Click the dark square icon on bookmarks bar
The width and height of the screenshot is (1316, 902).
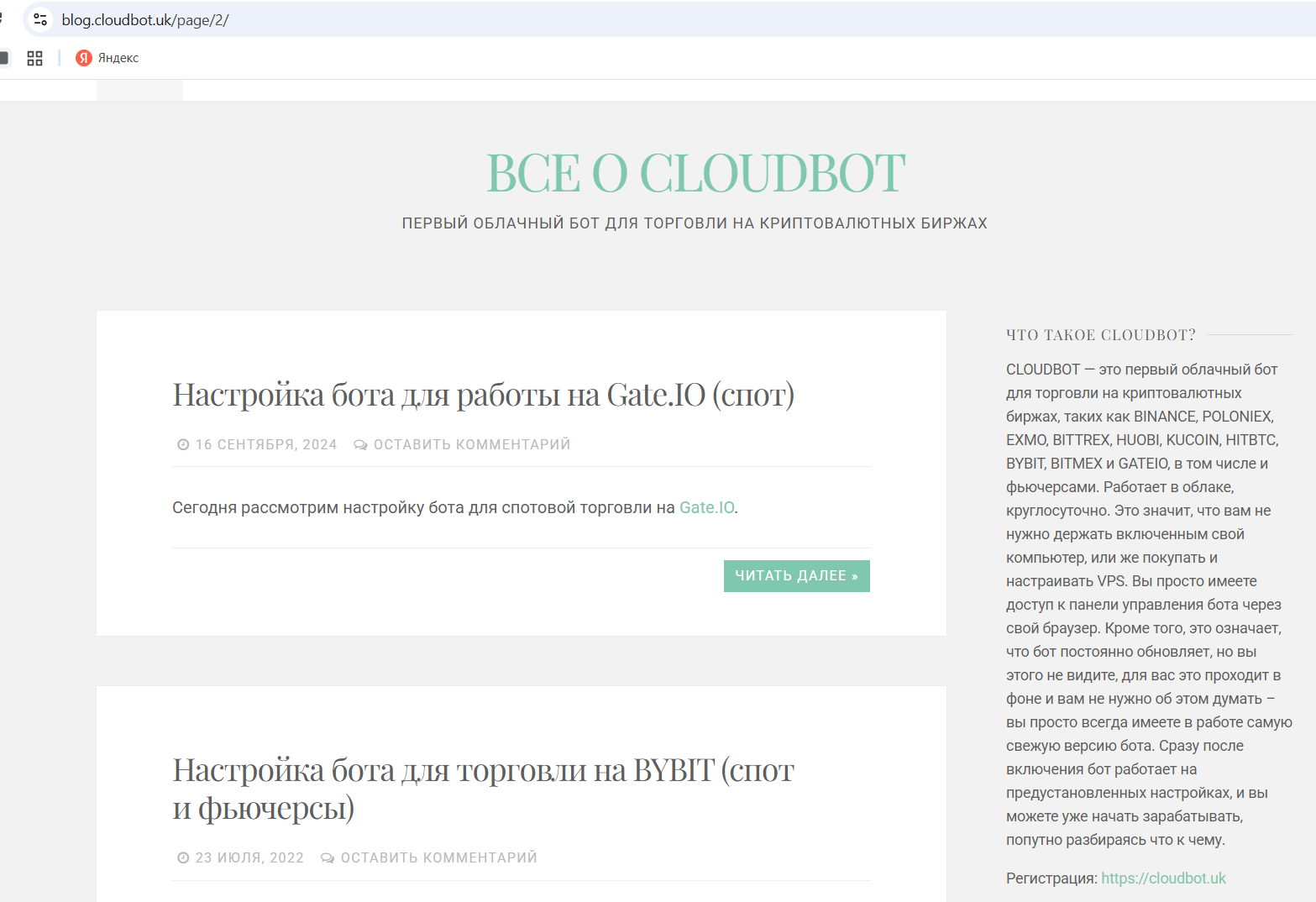click(x=5, y=58)
